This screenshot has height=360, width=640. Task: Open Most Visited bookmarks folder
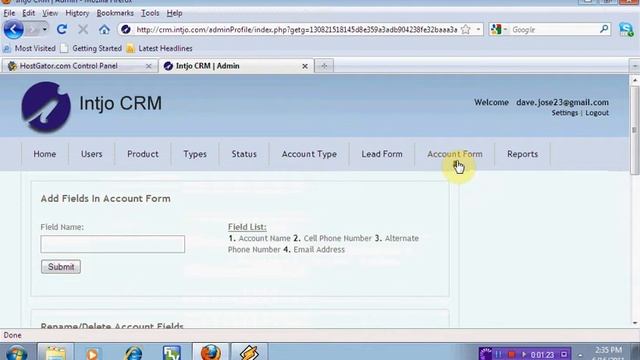point(29,48)
